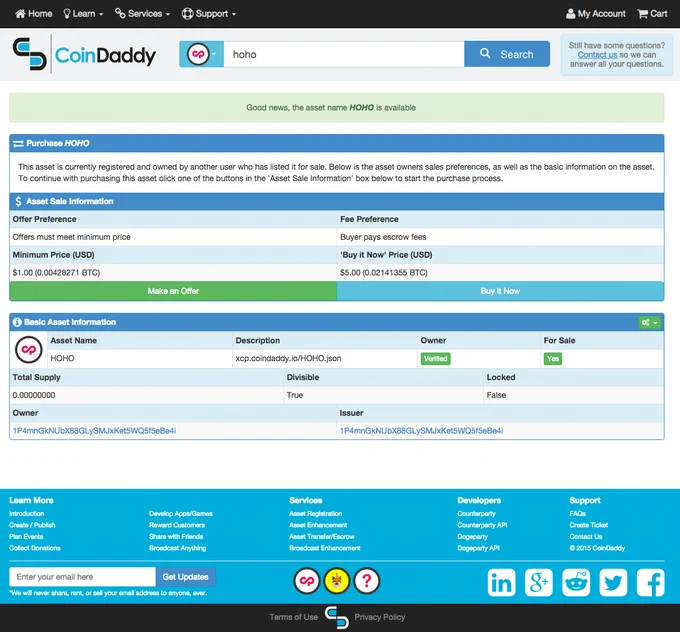Open the footer "Asset Registration" link
The width and height of the screenshot is (680, 632).
tap(316, 514)
